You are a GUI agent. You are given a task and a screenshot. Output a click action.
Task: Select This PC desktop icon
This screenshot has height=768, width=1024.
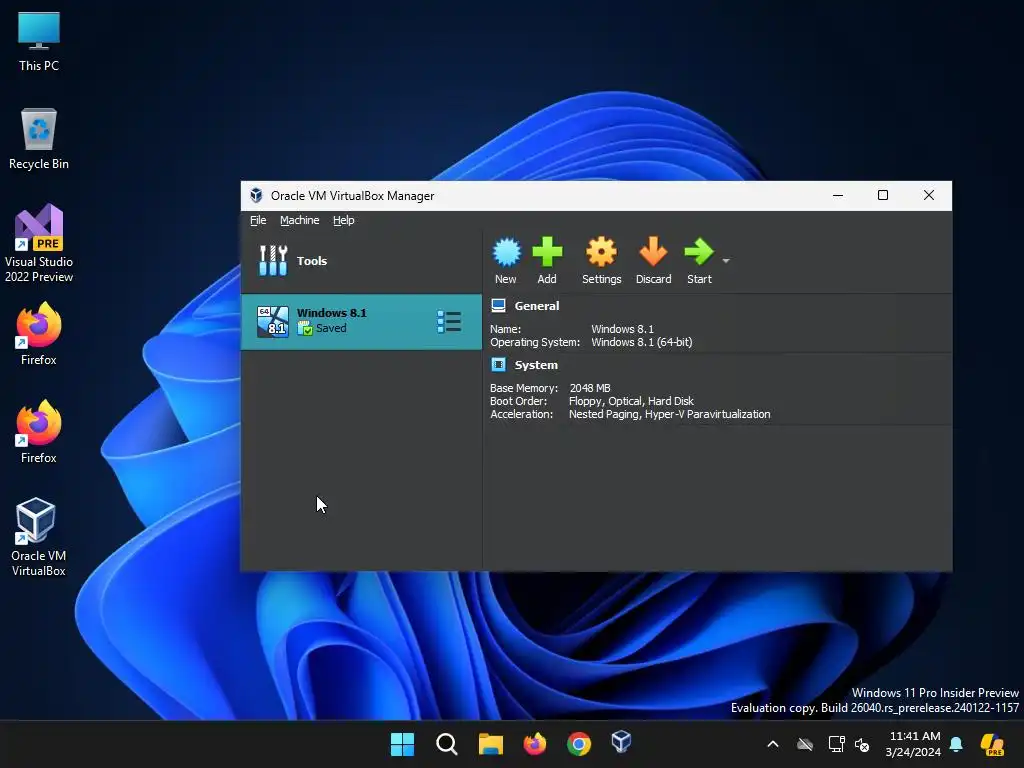[x=39, y=41]
